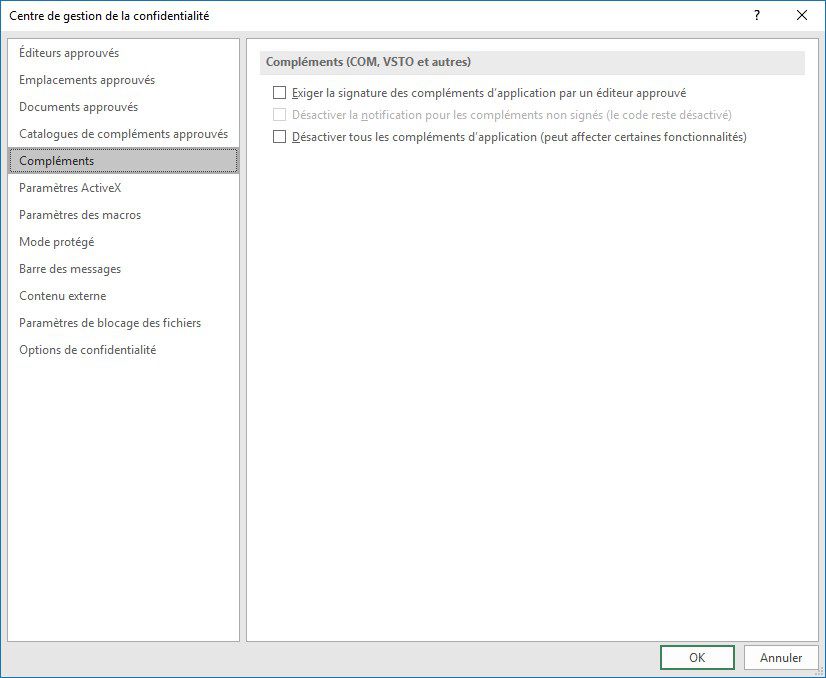Select Barre des messages entry
The width and height of the screenshot is (826, 678).
pyautogui.click(x=123, y=269)
